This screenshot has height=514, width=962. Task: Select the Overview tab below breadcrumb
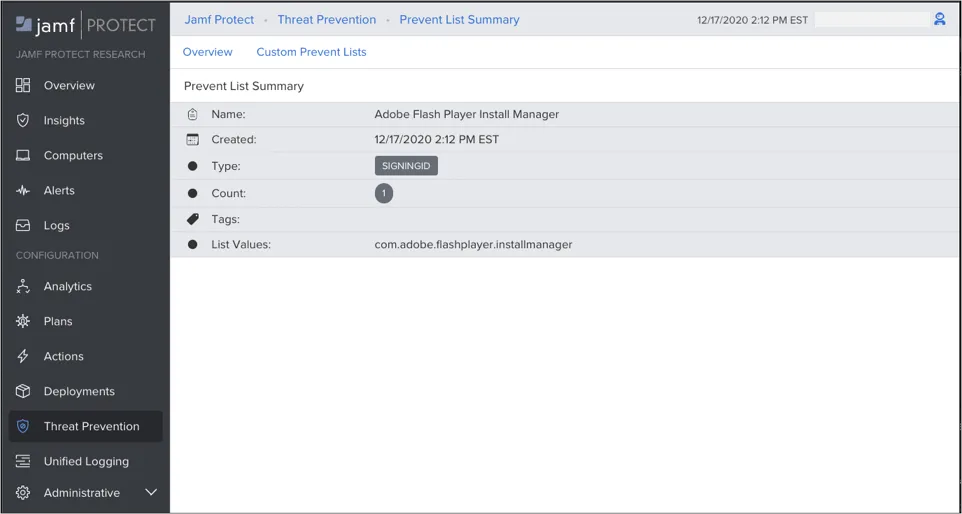(x=207, y=52)
